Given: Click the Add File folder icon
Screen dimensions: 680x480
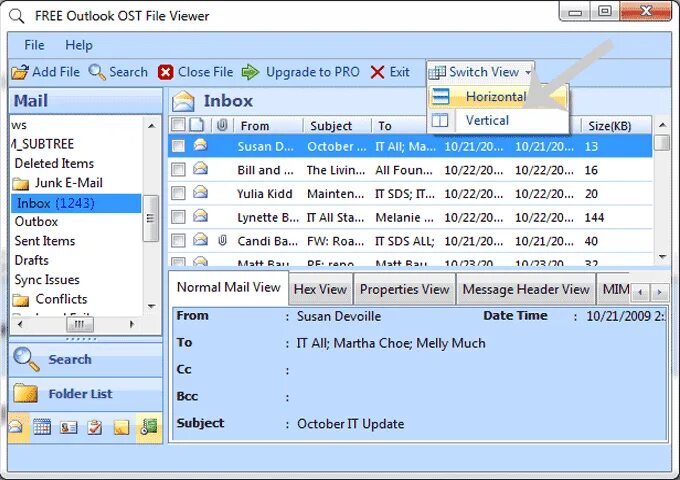Looking at the screenshot, I should 20,72.
